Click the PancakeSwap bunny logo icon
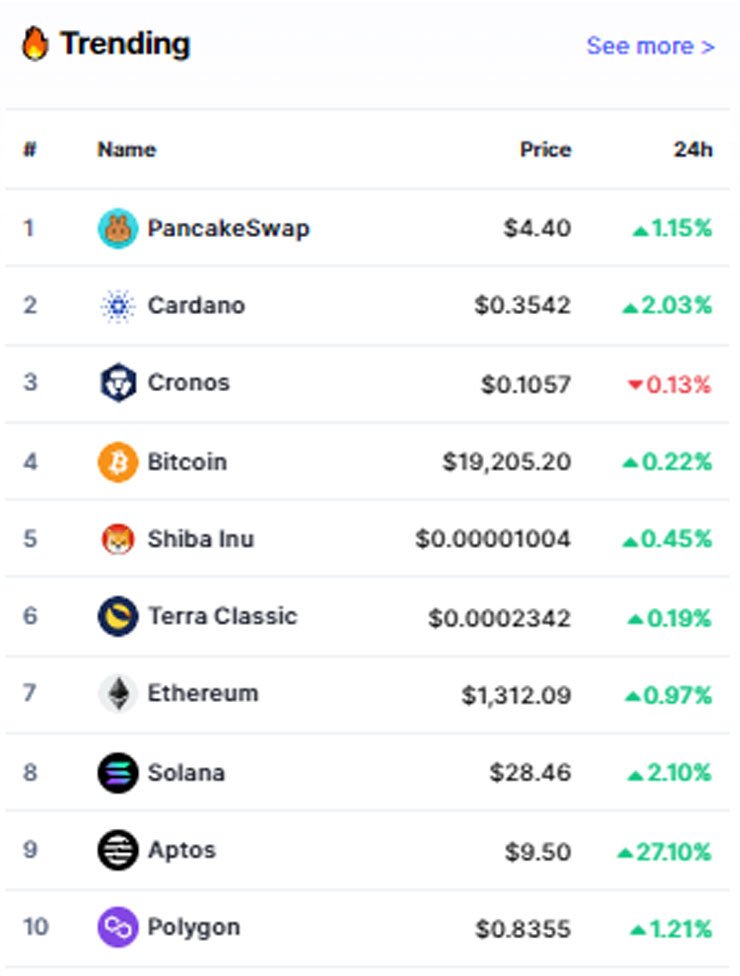740x976 pixels. (118, 228)
